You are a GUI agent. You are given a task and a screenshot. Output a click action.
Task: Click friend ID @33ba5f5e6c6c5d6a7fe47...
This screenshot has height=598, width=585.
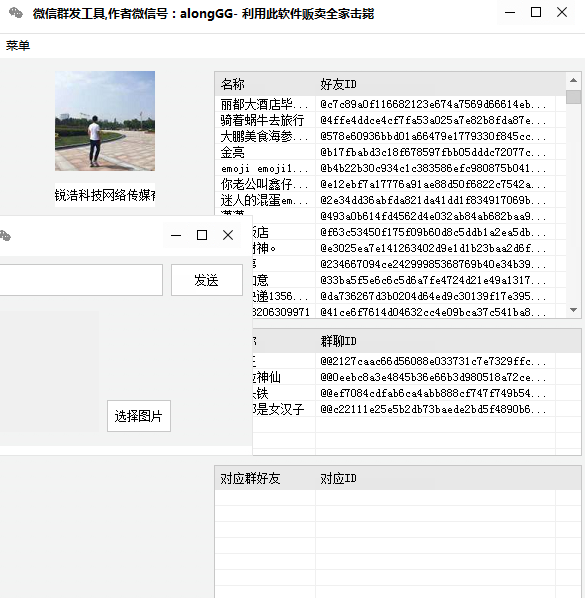433,280
